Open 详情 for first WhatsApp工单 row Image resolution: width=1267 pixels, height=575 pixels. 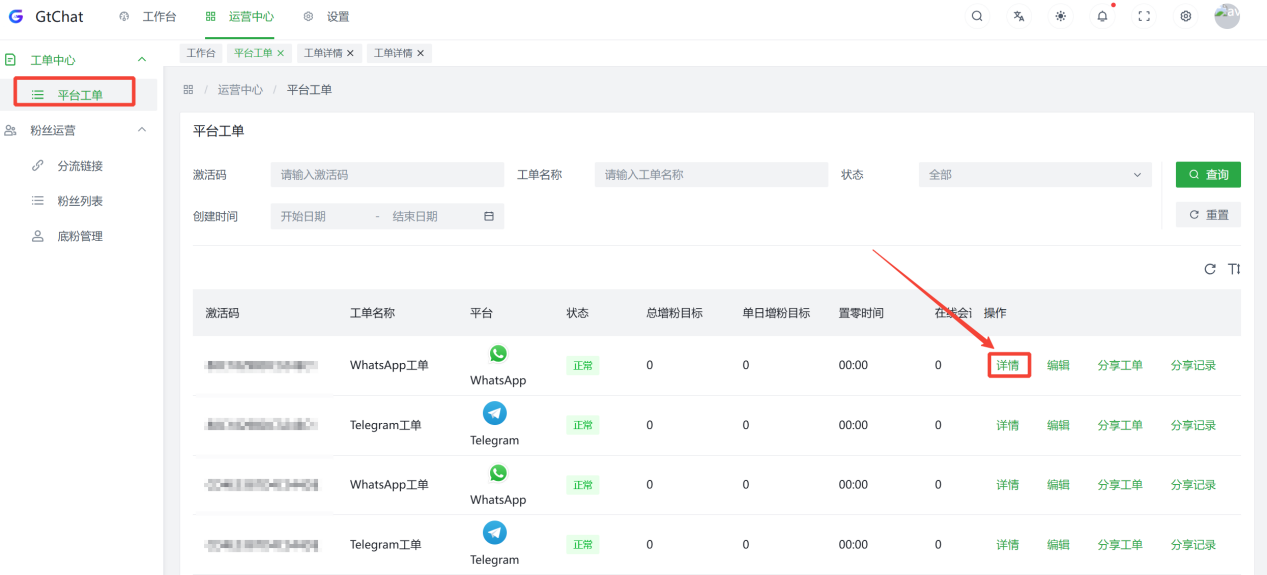click(1007, 366)
